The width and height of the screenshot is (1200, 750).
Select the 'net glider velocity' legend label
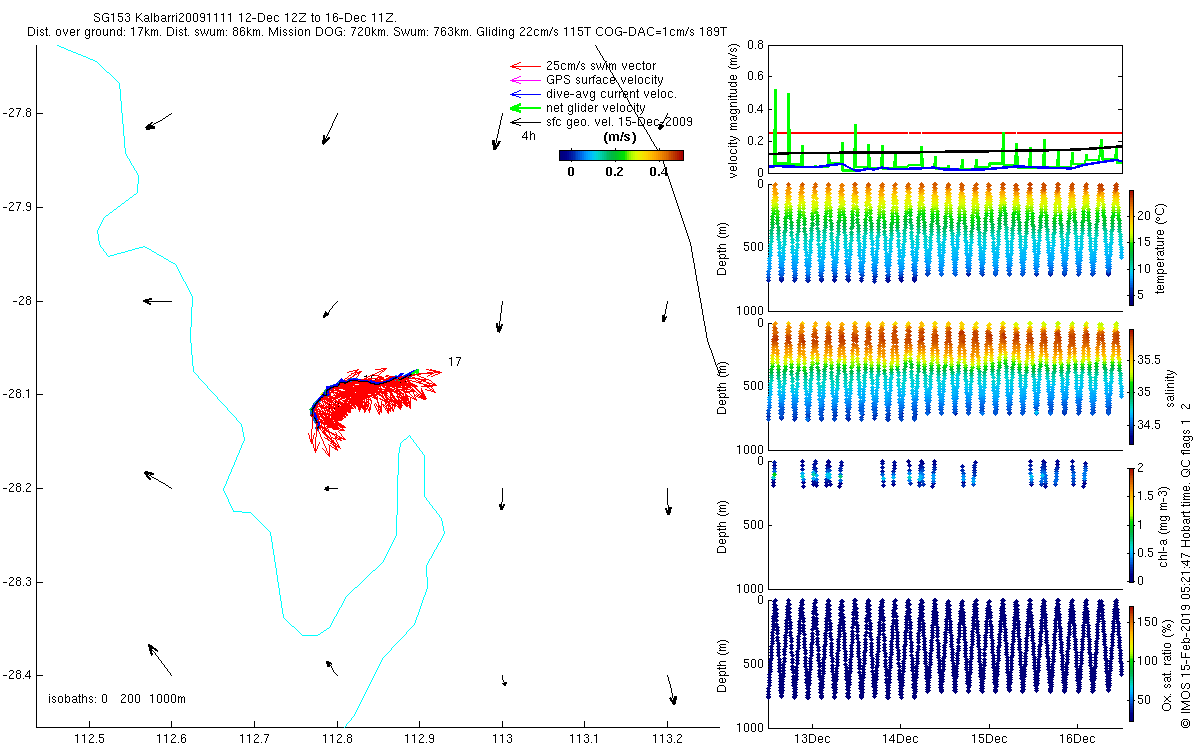tap(595, 108)
